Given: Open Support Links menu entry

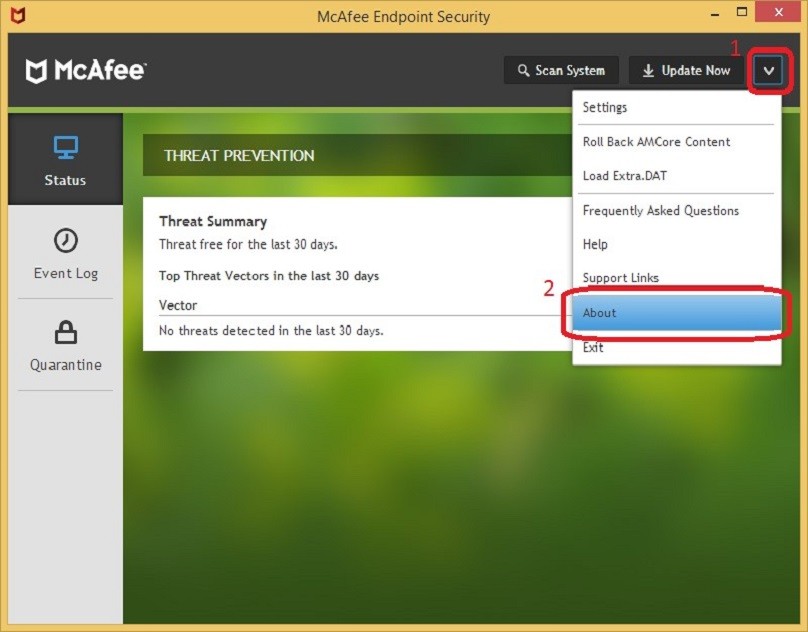Looking at the screenshot, I should coord(677,278).
